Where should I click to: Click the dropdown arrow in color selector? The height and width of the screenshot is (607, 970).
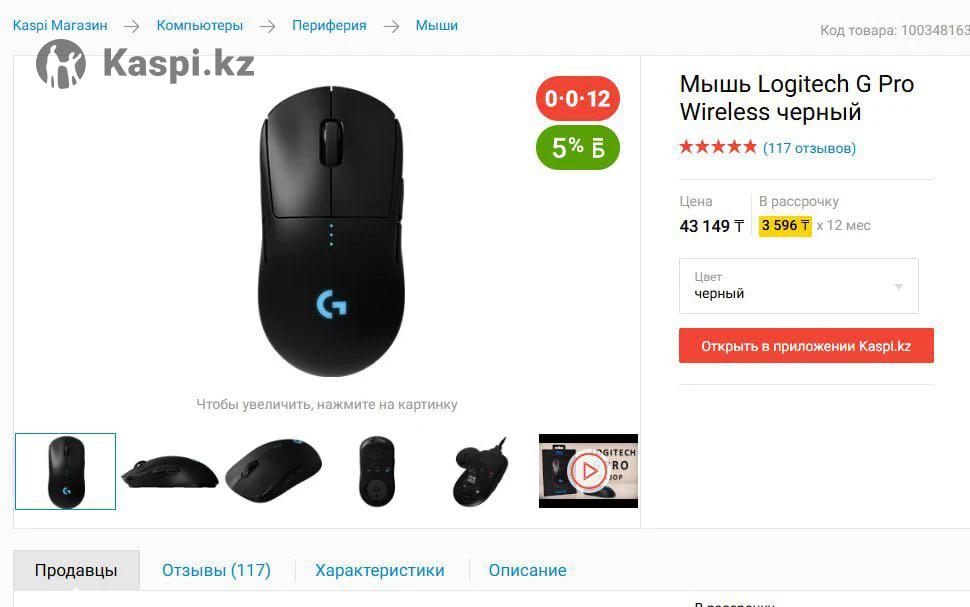tap(899, 286)
